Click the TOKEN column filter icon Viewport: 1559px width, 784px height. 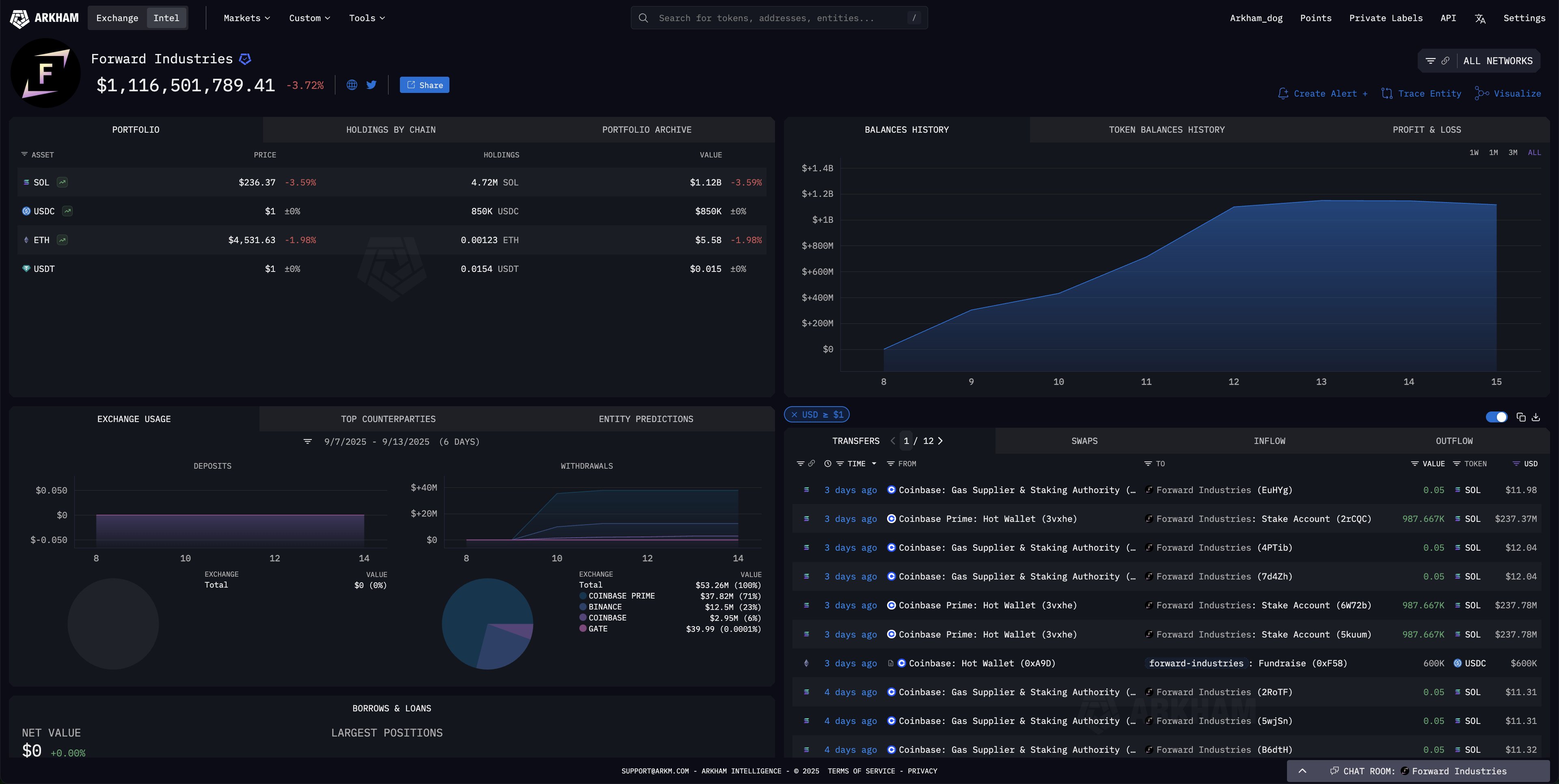[1456, 463]
